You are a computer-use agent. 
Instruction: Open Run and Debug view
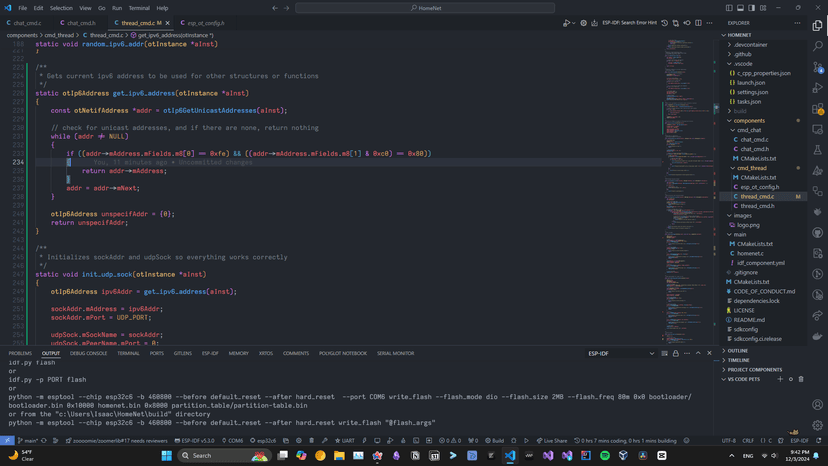(817, 88)
